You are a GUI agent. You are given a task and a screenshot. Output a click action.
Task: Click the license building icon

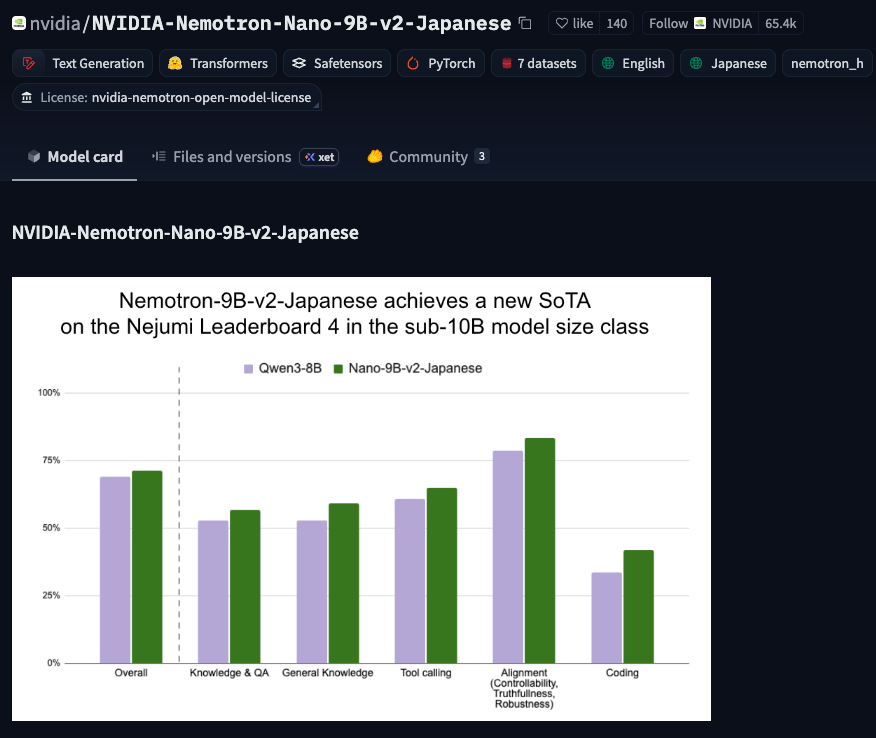tap(26, 98)
